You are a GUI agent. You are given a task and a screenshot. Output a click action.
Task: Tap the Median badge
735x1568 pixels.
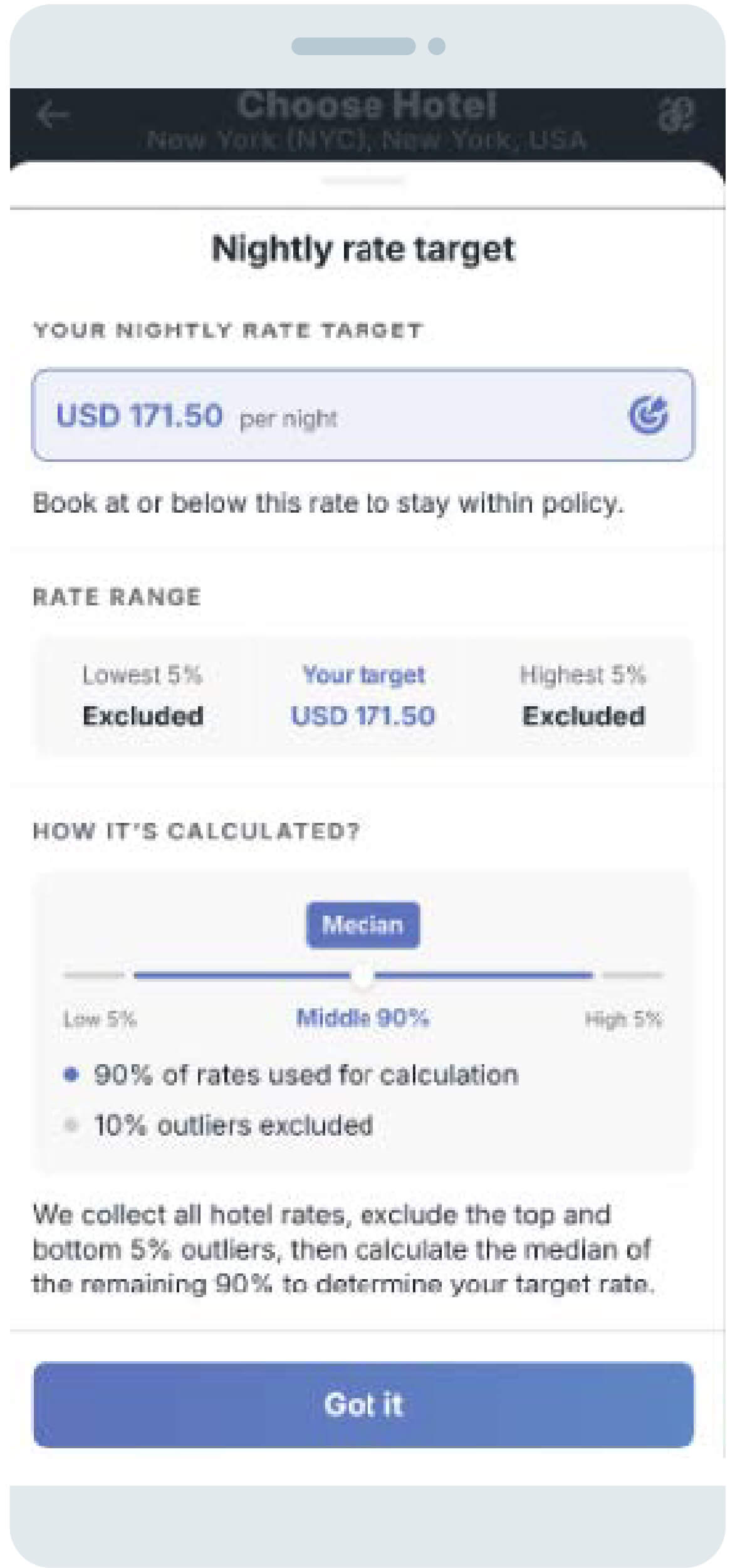[363, 924]
